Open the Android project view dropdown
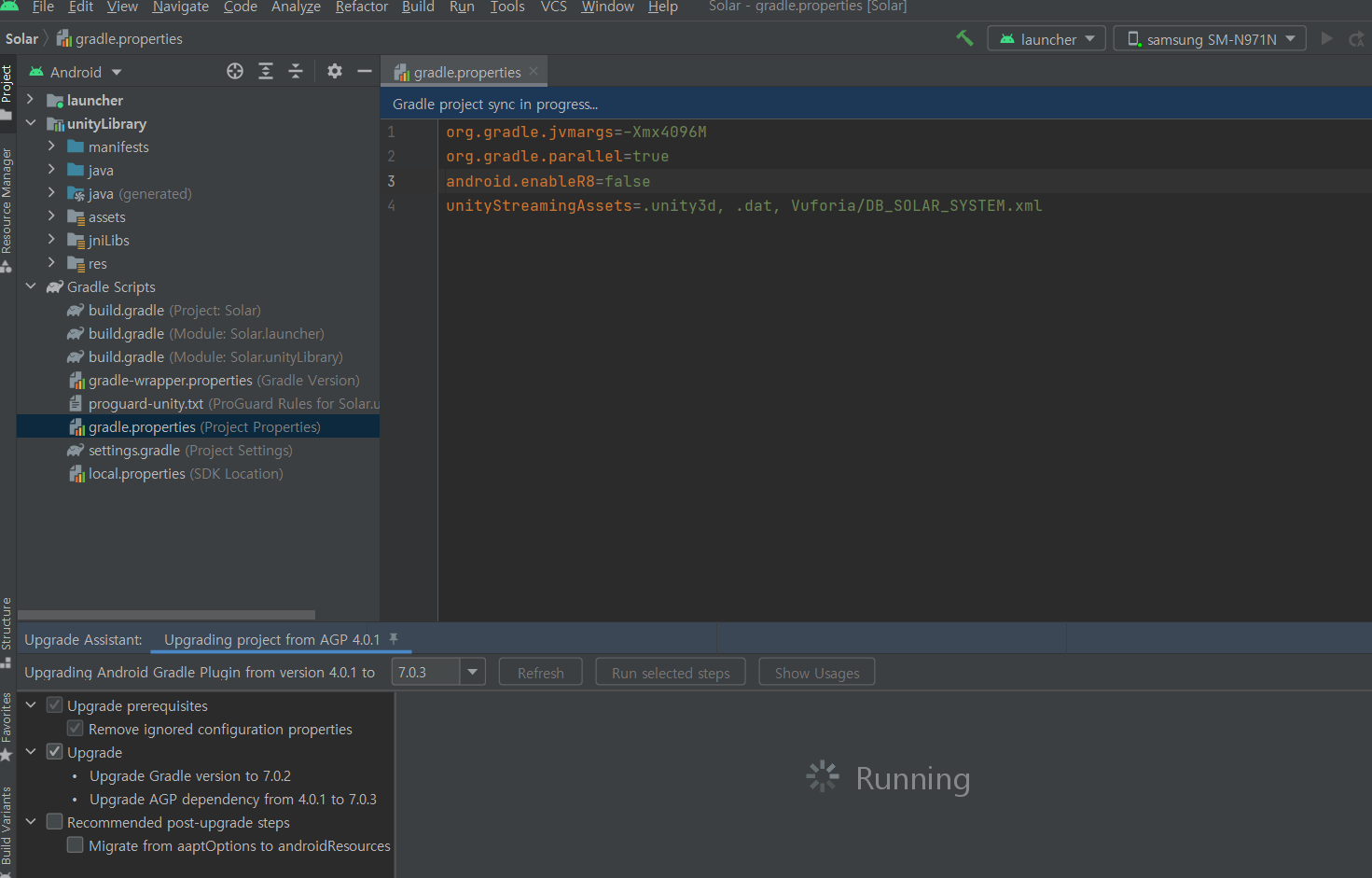This screenshot has width=1372, height=878. (x=76, y=72)
